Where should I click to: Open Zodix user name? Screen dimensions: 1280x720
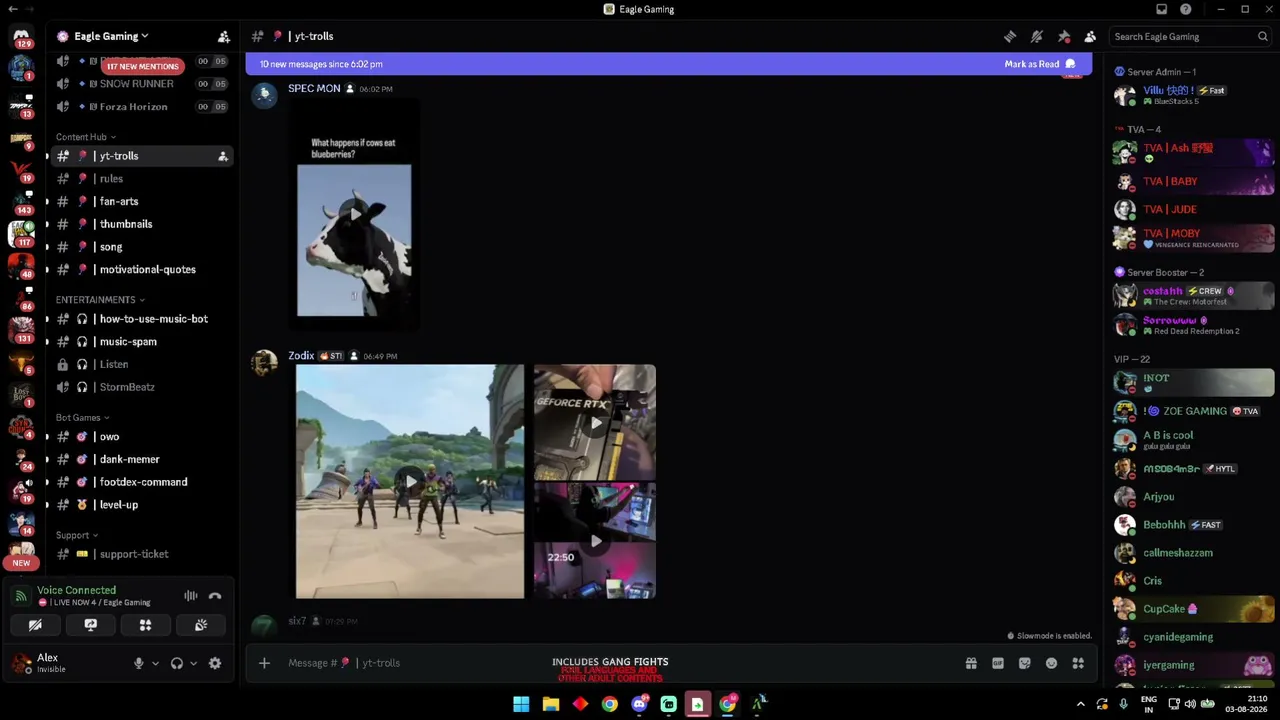[x=301, y=356]
